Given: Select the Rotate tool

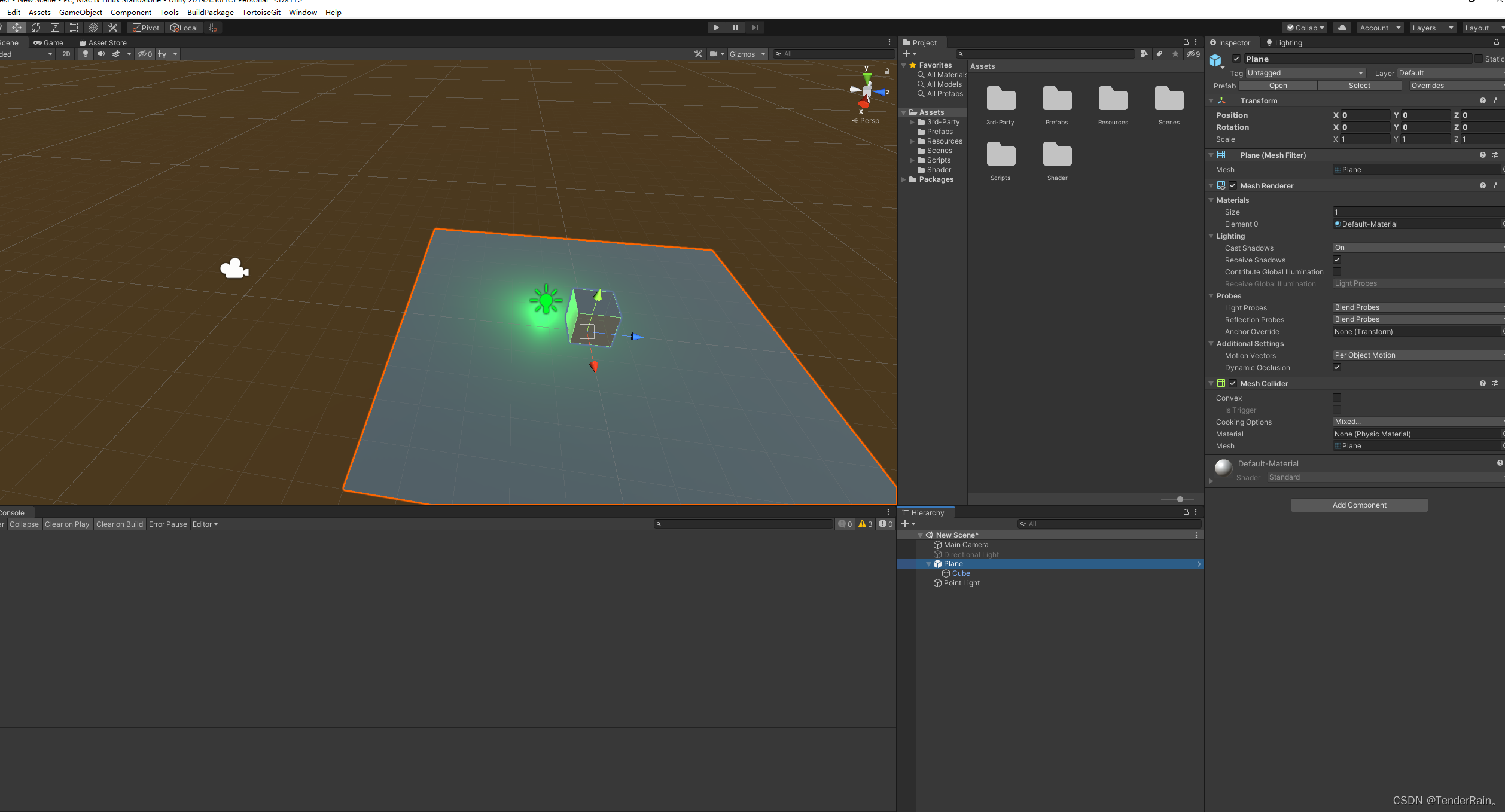Looking at the screenshot, I should point(36,28).
